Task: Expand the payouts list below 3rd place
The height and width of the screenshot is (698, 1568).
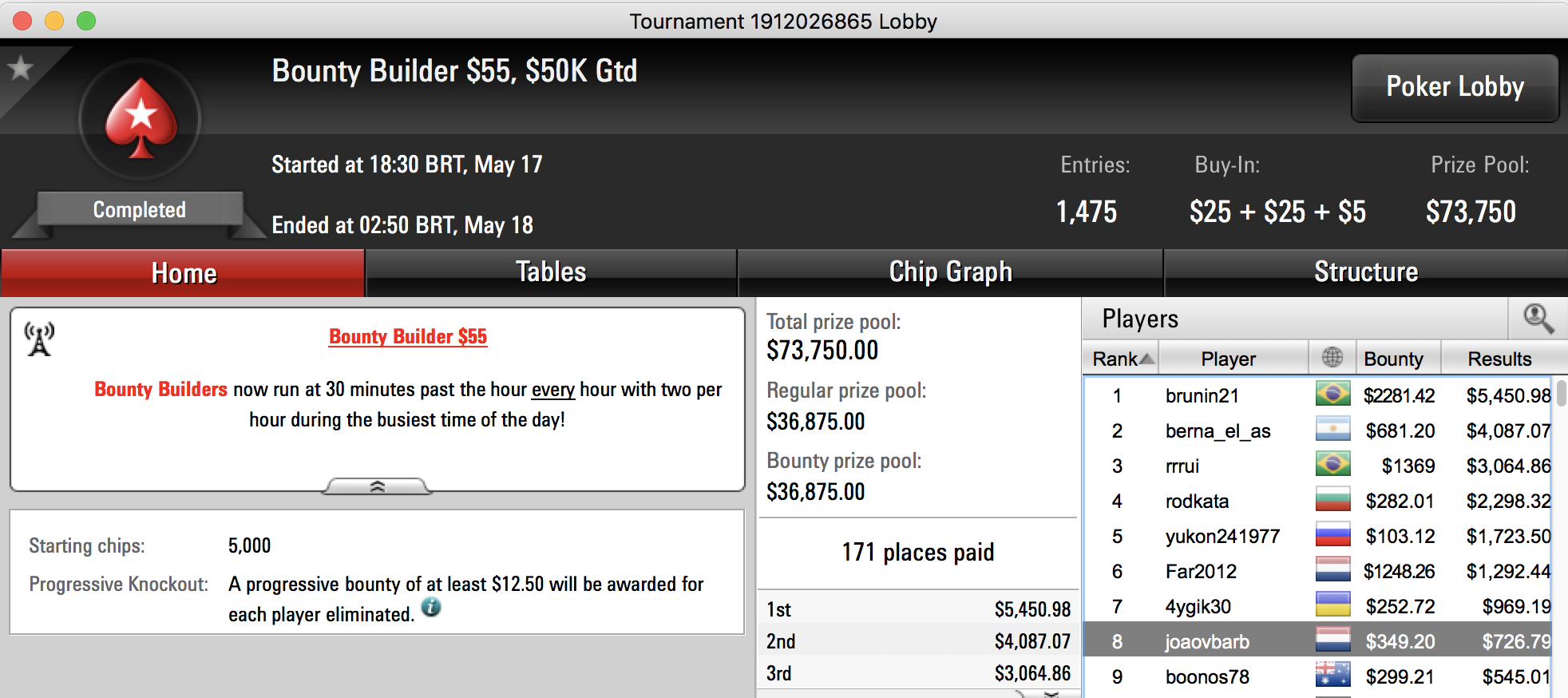Action: (1052, 693)
